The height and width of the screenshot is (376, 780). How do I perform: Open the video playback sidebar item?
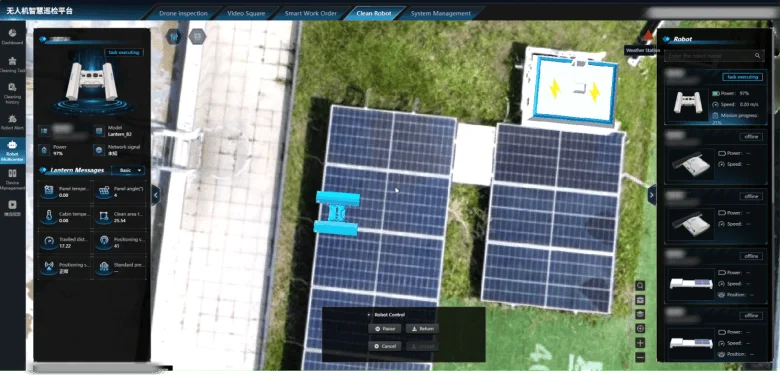pyautogui.click(x=12, y=207)
